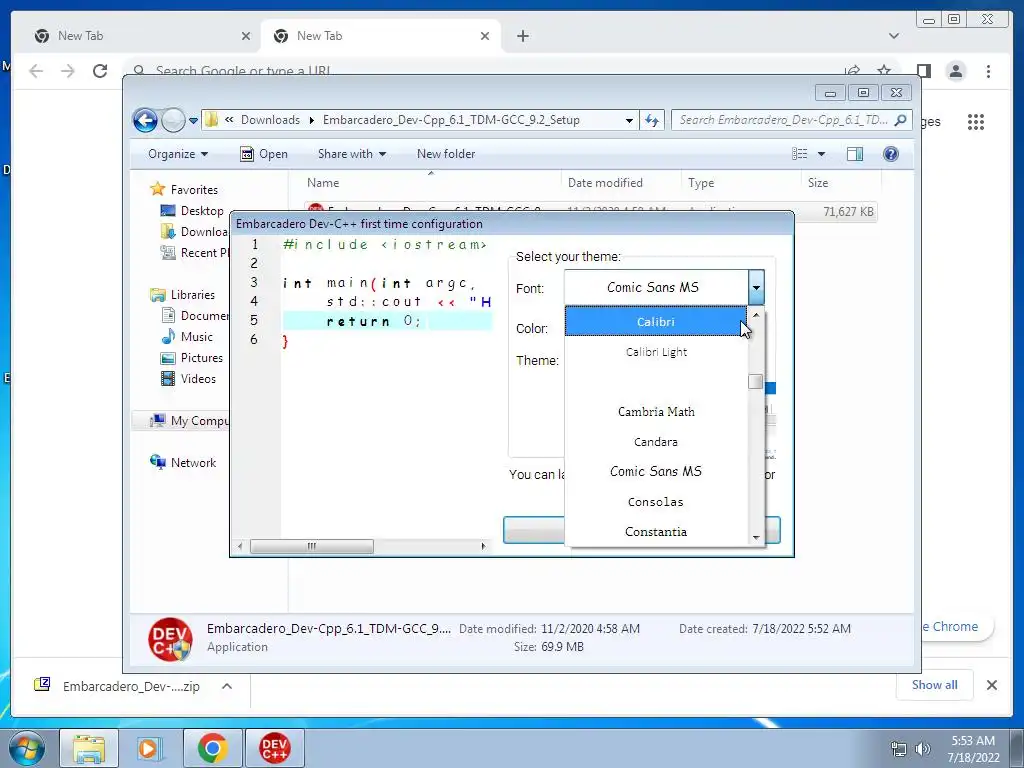
Task: Open Windows Start menu
Action: [x=26, y=748]
